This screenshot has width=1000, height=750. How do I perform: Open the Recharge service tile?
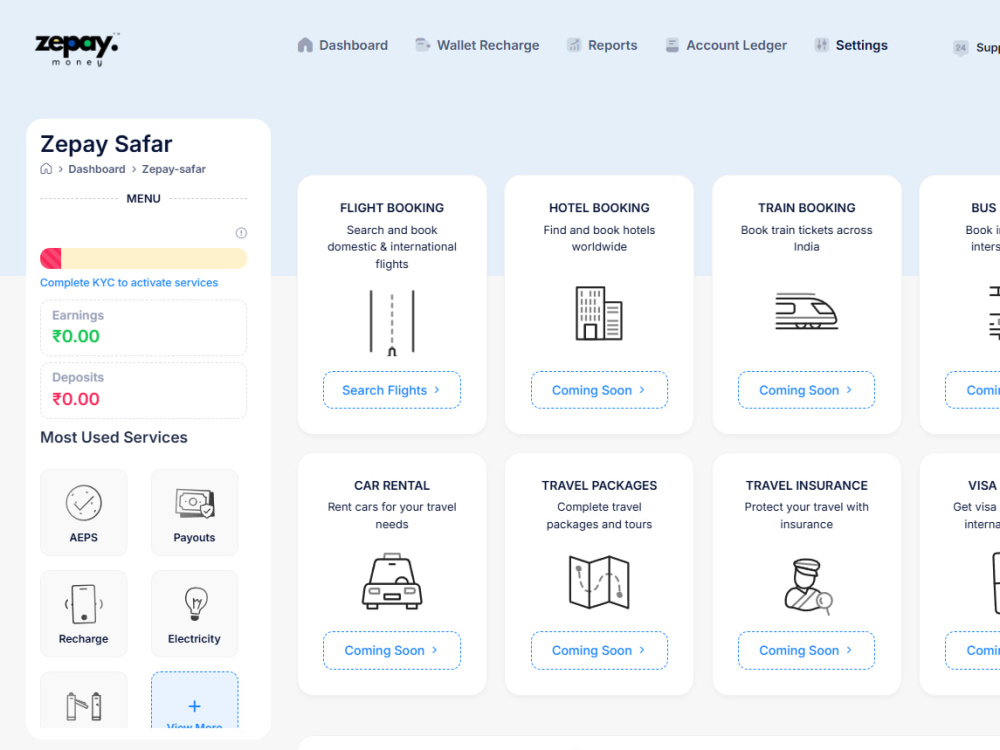pyautogui.click(x=84, y=614)
